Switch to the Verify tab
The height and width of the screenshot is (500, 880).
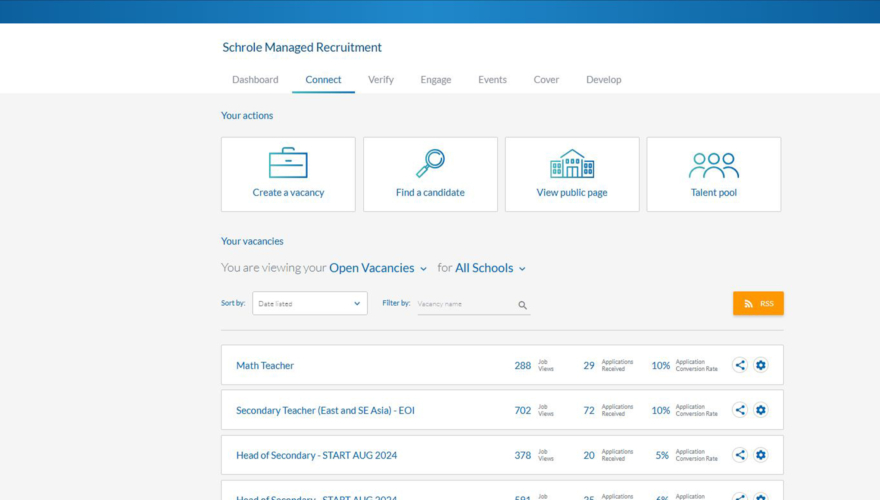(381, 80)
